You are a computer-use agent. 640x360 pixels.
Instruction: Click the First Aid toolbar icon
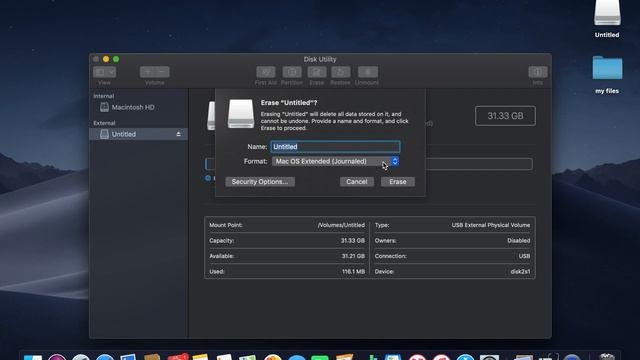(x=266, y=72)
